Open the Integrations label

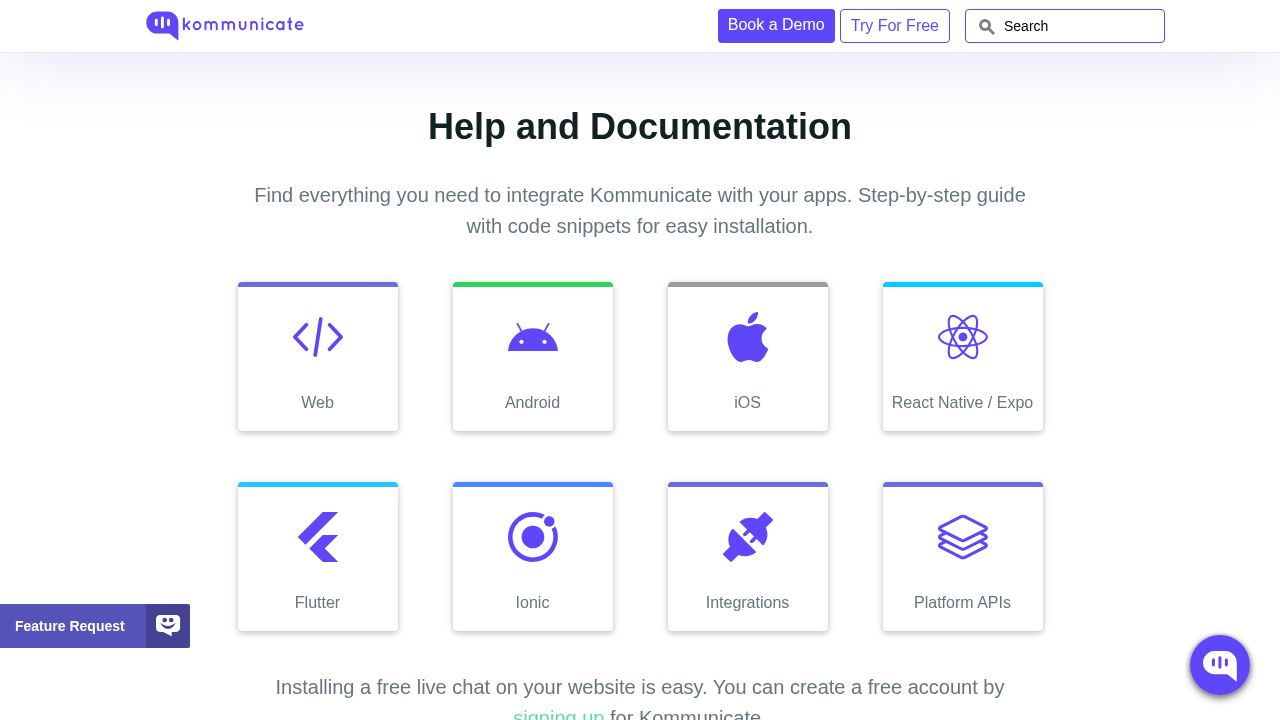tap(748, 603)
